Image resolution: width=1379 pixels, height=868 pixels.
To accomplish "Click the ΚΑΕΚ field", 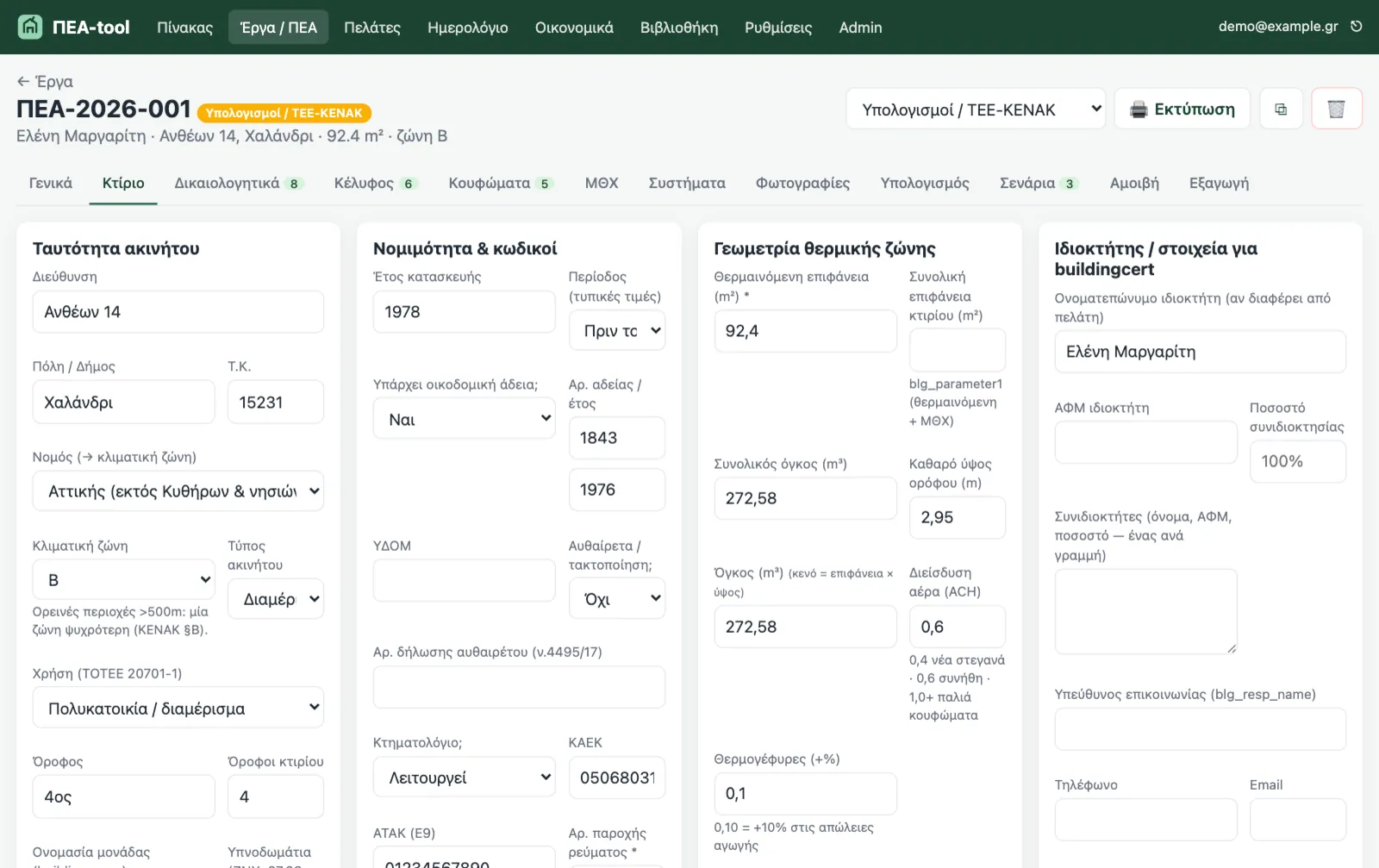I will 617,777.
